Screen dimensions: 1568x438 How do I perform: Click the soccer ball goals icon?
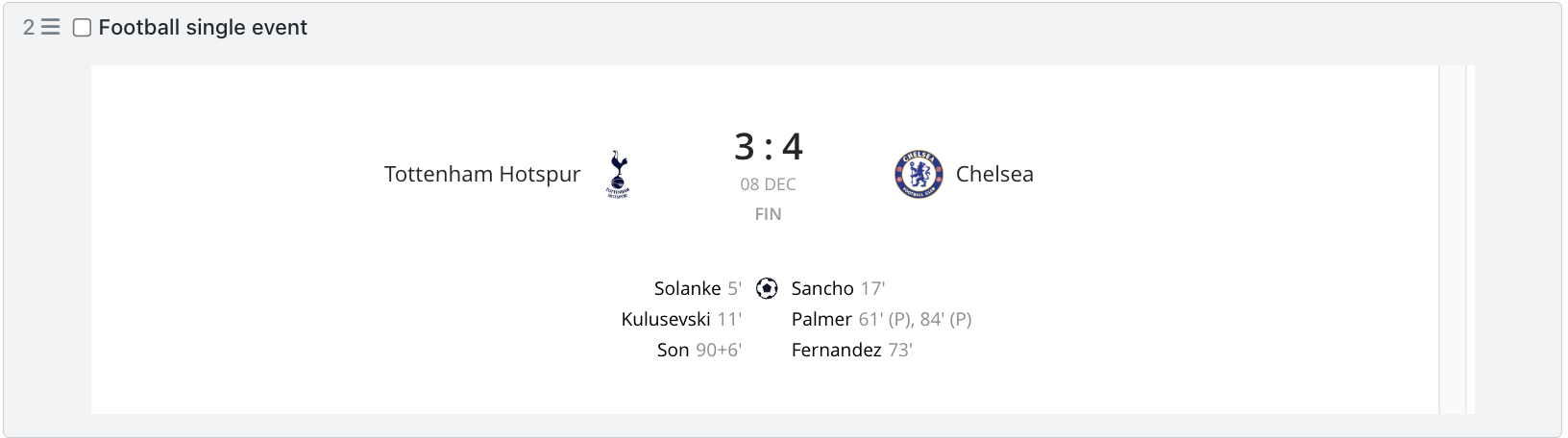(x=767, y=288)
